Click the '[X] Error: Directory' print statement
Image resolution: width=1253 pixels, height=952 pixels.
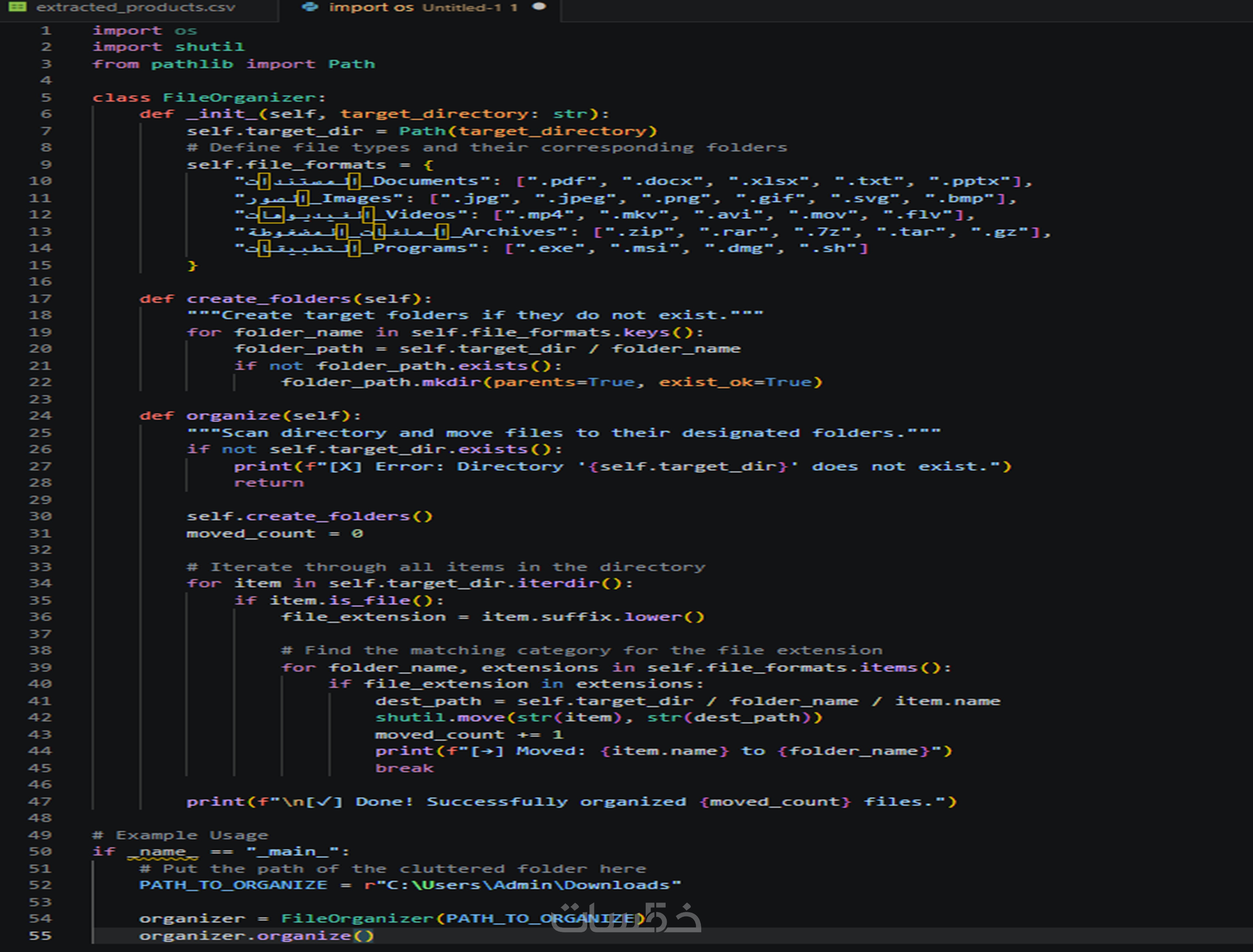tap(622, 466)
